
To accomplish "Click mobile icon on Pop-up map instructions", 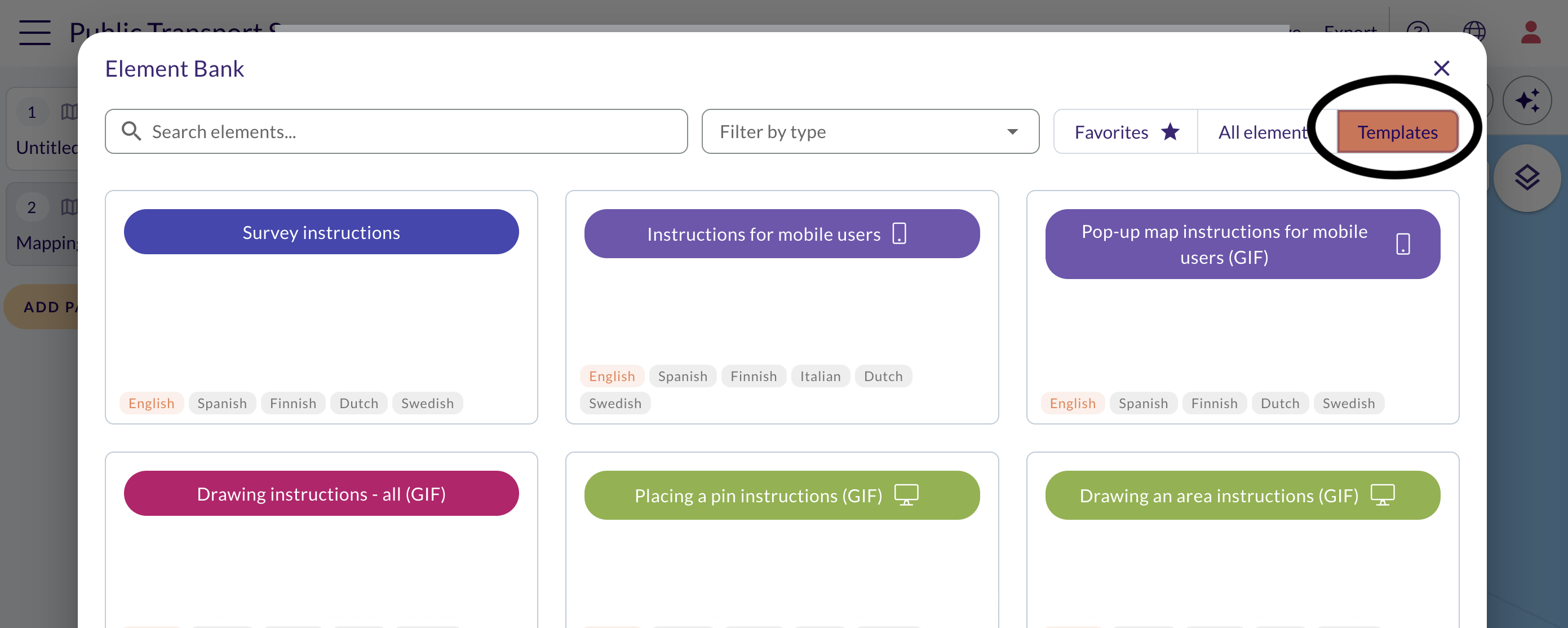I will tap(1402, 244).
